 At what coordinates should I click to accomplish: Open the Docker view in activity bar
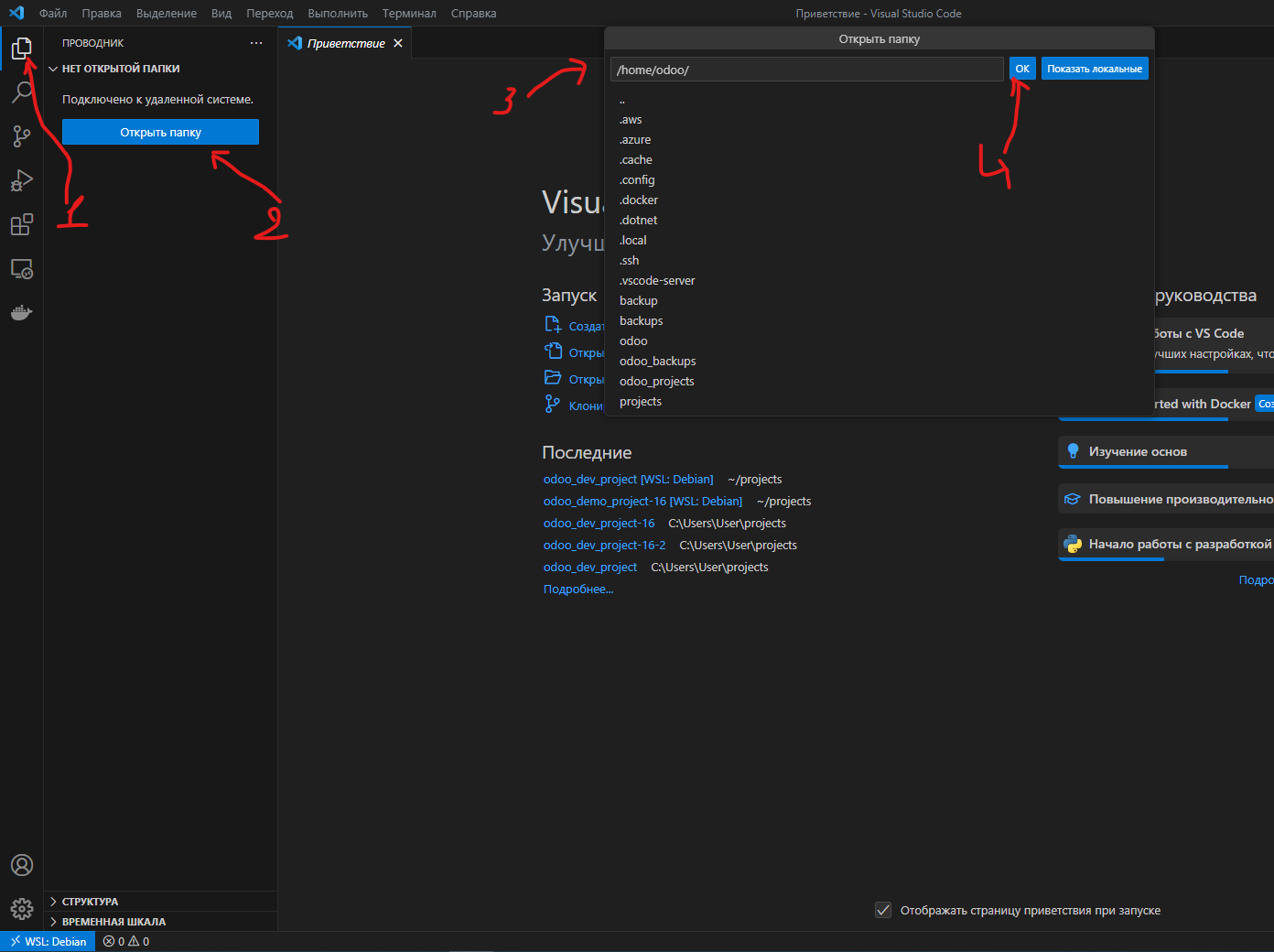click(x=22, y=313)
